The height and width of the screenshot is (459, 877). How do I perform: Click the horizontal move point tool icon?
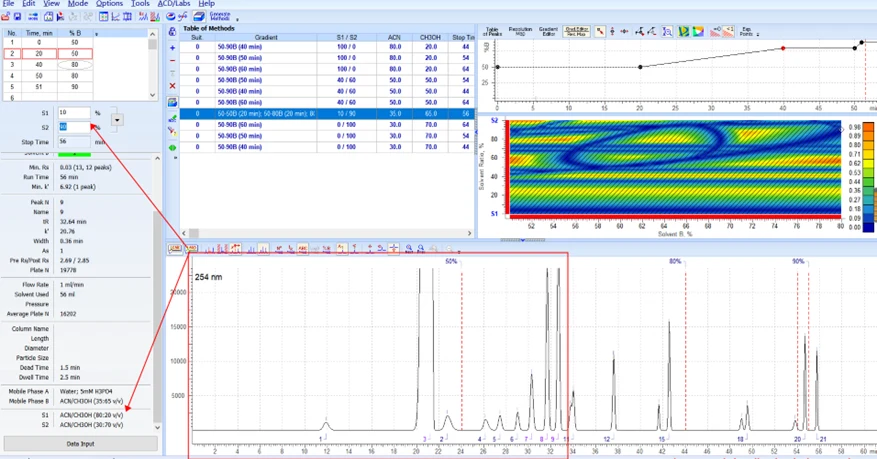click(624, 32)
